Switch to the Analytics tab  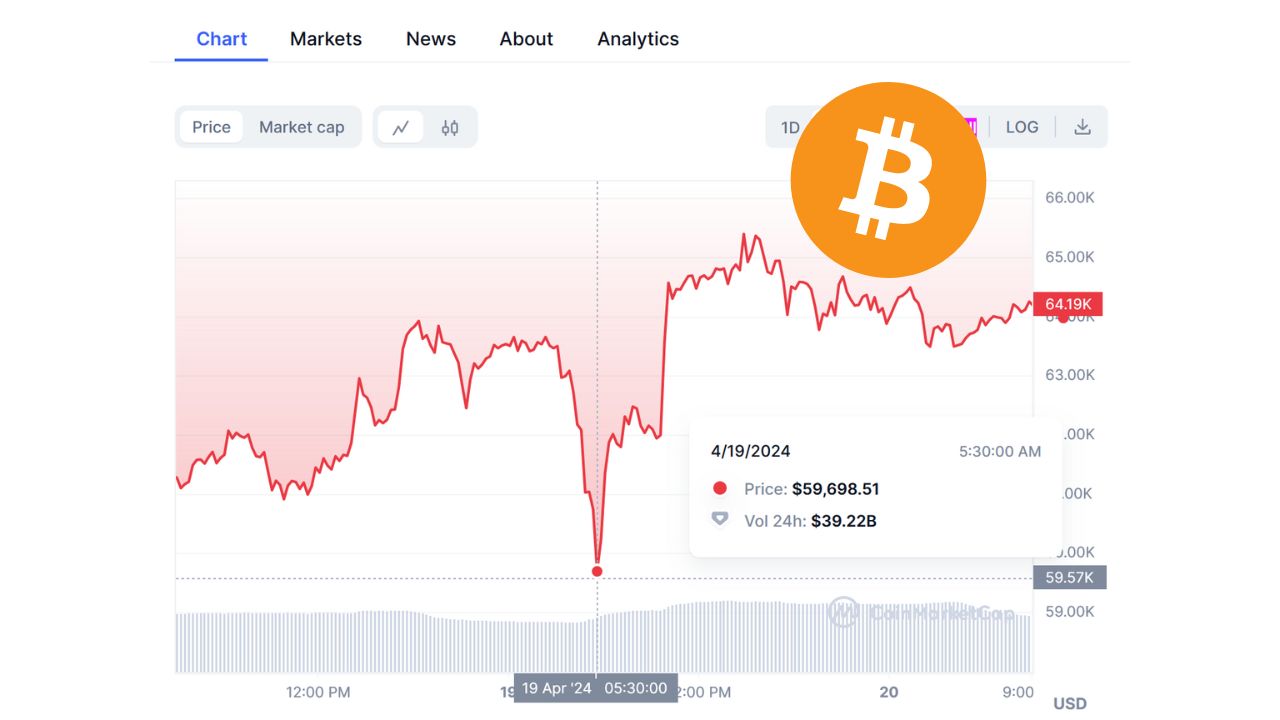pyautogui.click(x=638, y=39)
